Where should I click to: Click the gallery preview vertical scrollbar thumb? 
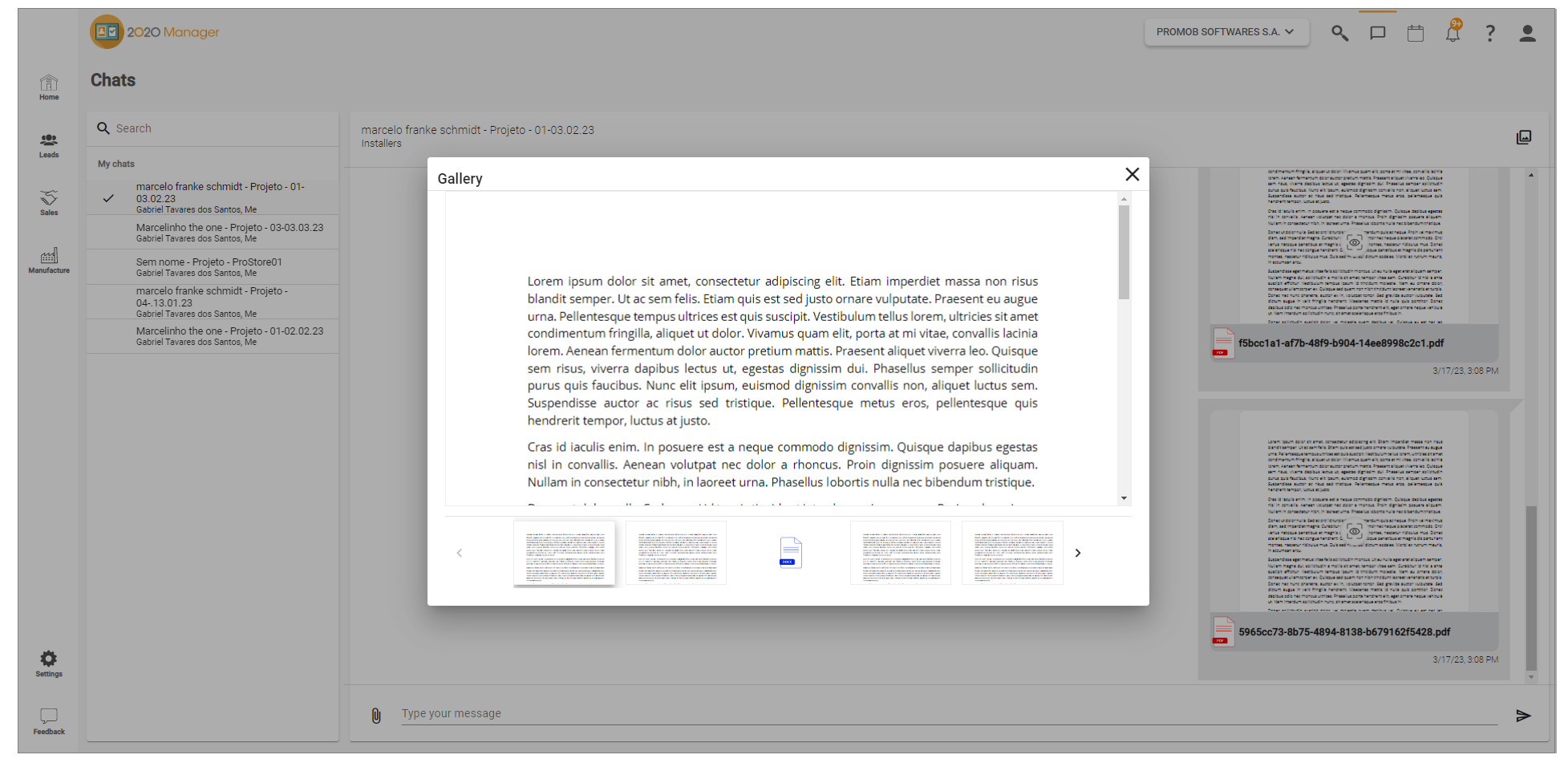(1124, 252)
